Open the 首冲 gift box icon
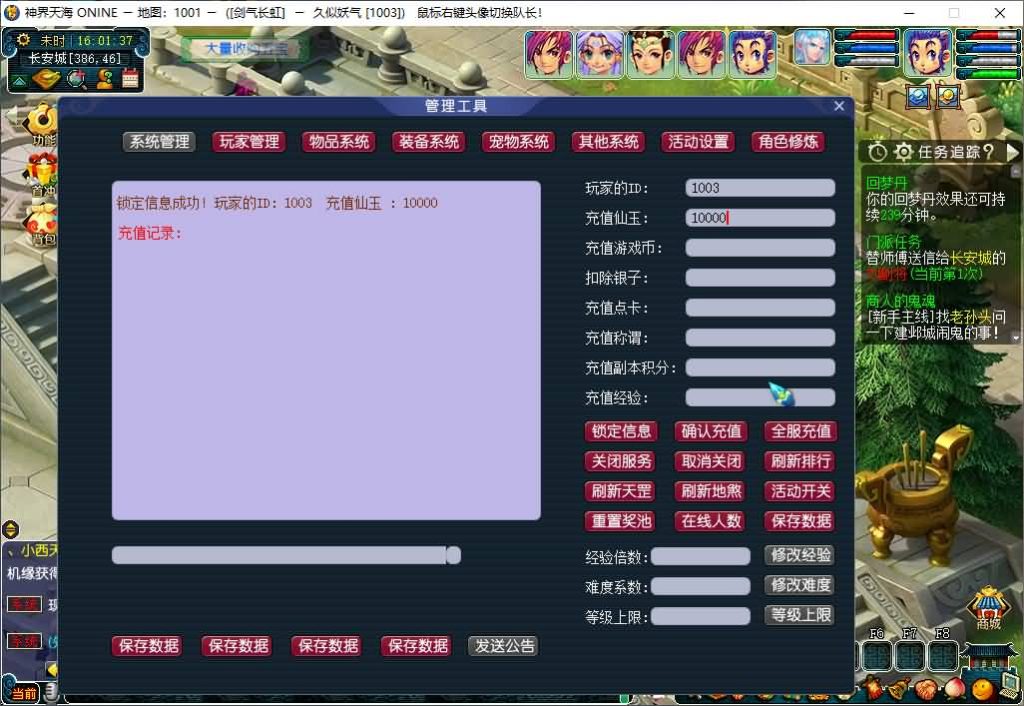1024x706 pixels. (40, 174)
